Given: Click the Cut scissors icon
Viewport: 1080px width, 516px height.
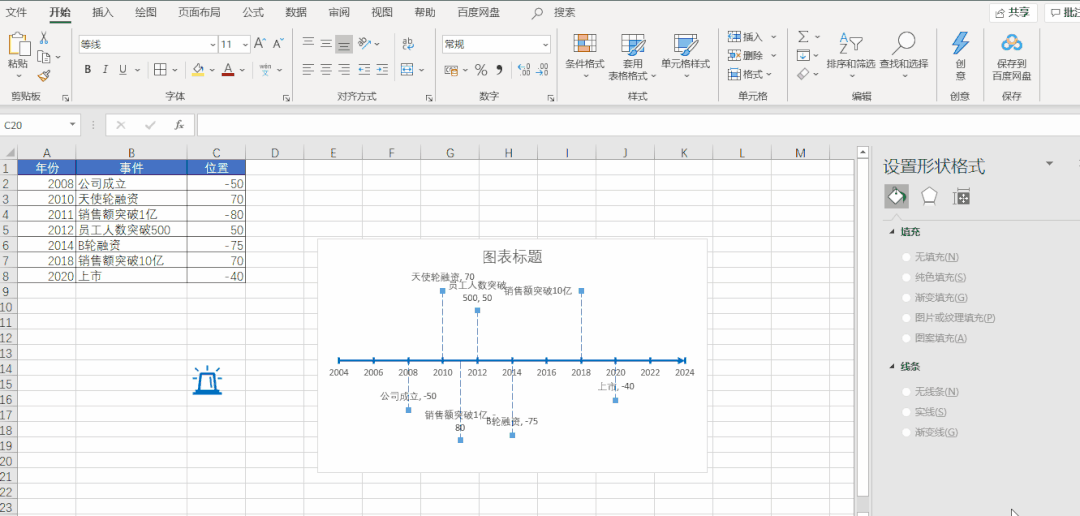Looking at the screenshot, I should 44,38.
